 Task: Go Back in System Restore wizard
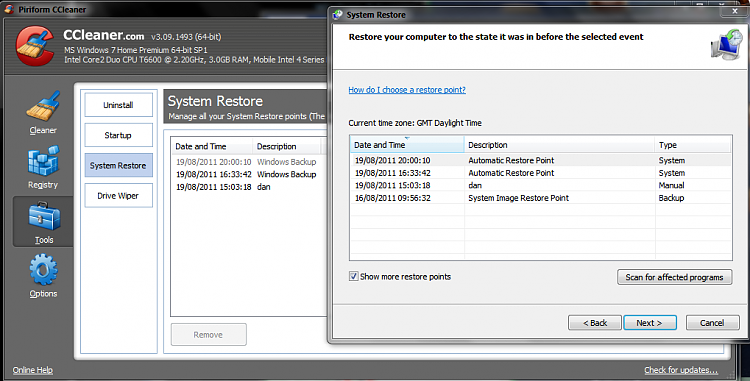tap(595, 323)
